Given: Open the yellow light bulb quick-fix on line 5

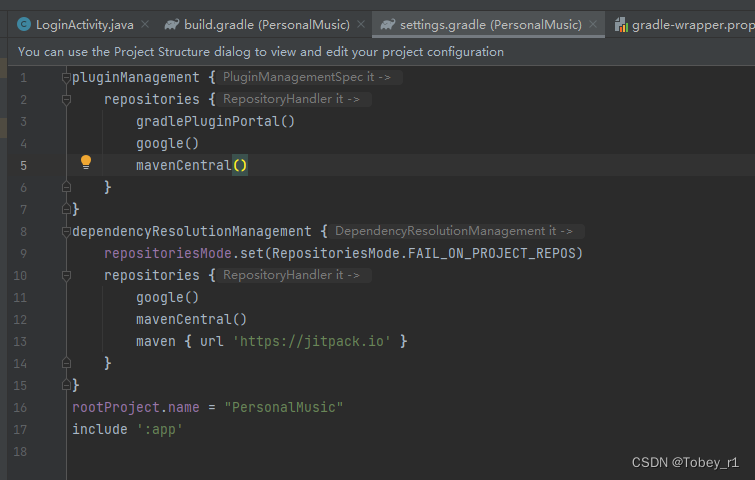Looking at the screenshot, I should [86, 162].
